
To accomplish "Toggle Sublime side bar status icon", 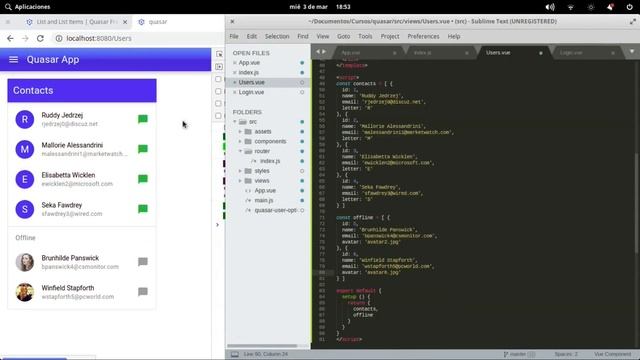I will (x=235, y=354).
